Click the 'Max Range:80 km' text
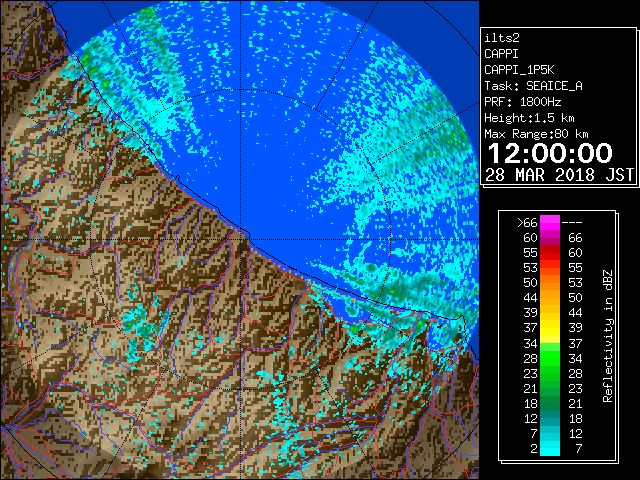This screenshot has width=640, height=480. pyautogui.click(x=536, y=134)
